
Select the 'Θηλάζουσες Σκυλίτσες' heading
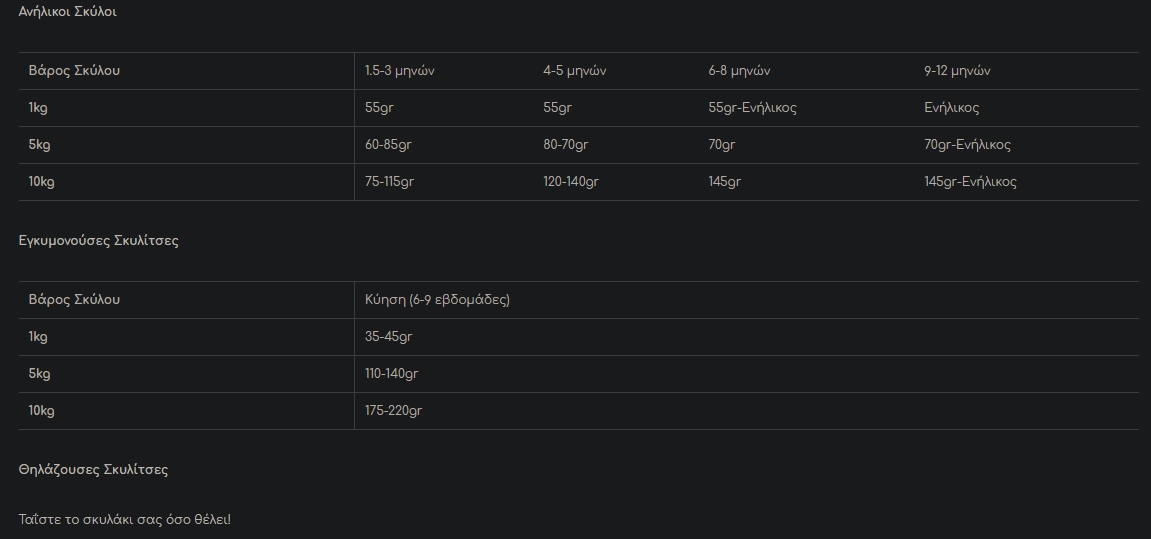click(93, 470)
